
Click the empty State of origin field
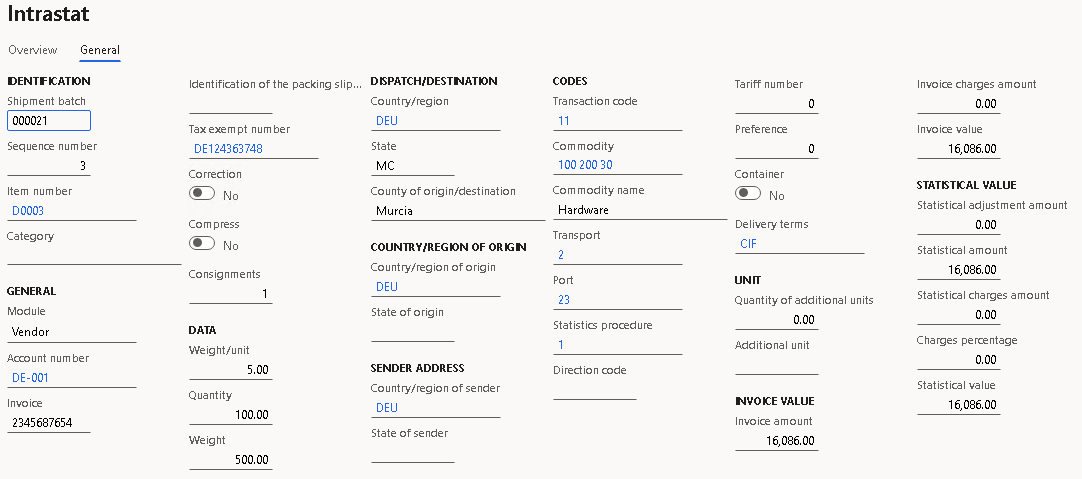pyautogui.click(x=412, y=332)
